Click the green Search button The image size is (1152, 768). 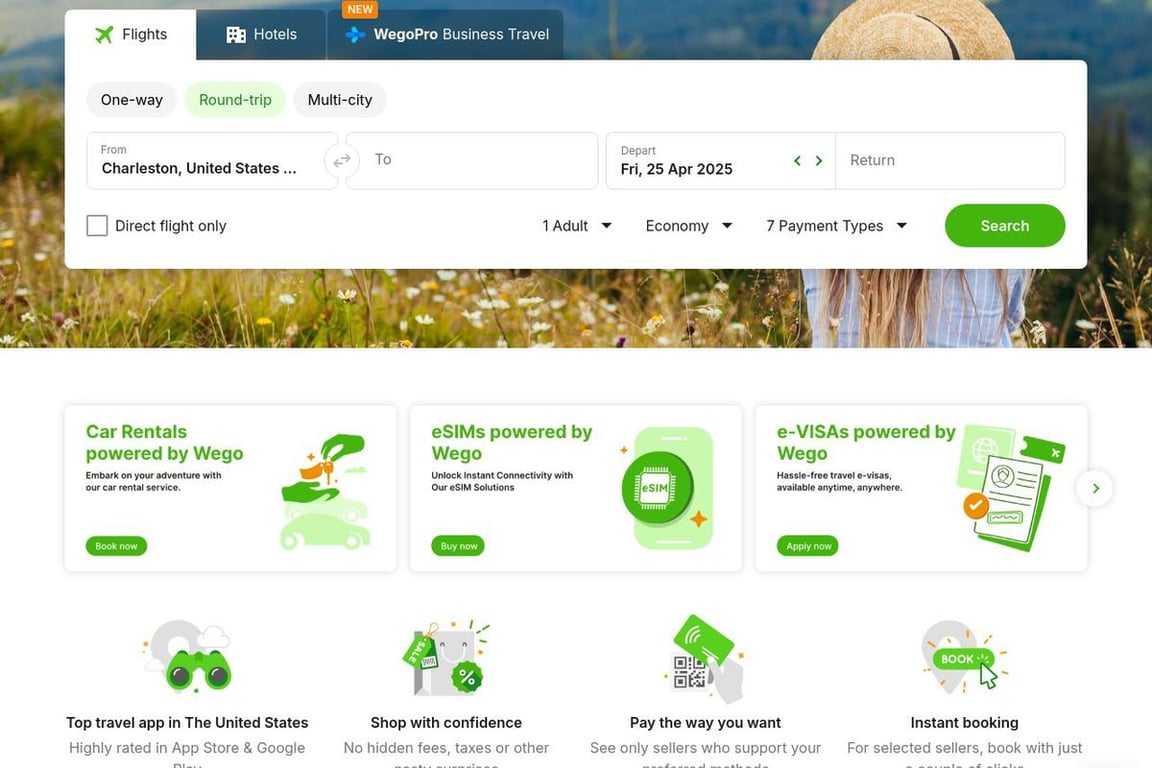pyautogui.click(x=1004, y=226)
